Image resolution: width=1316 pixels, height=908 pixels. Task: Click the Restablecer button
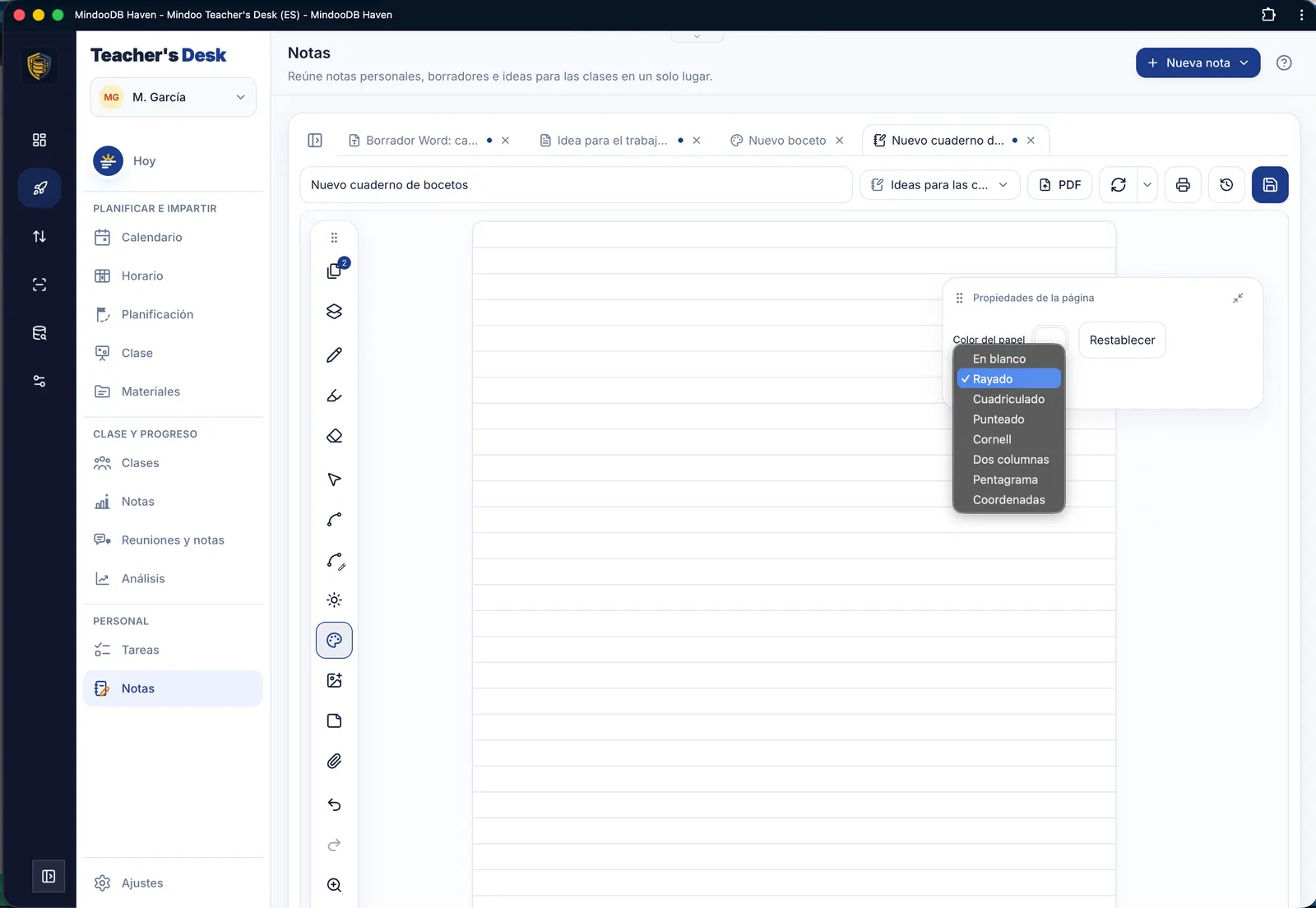(1122, 340)
